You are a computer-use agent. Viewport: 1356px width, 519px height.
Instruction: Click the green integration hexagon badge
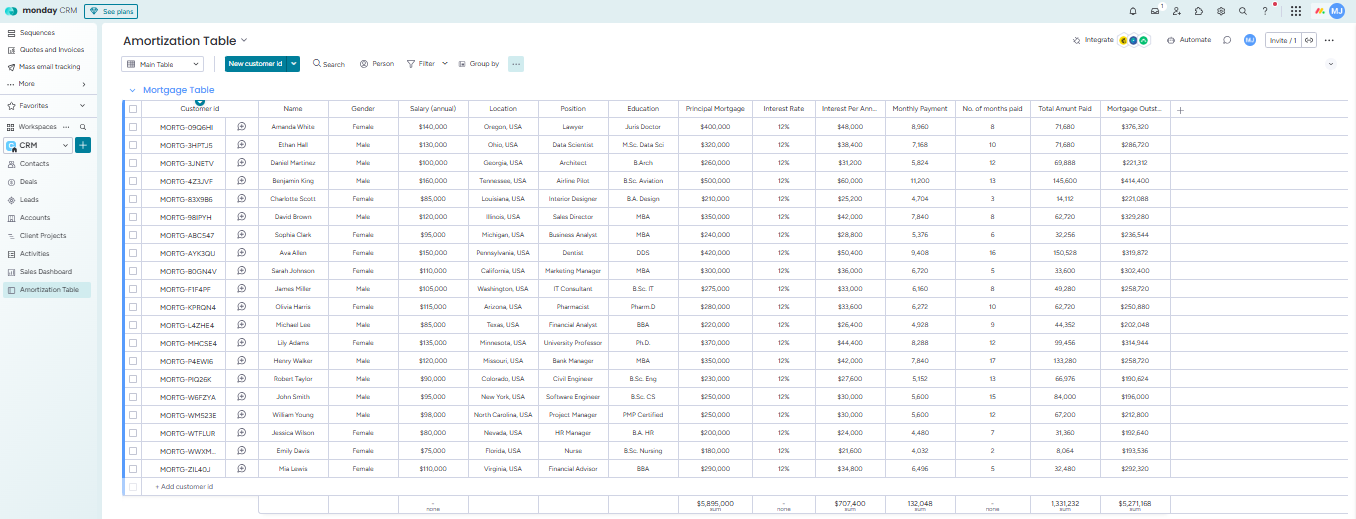coord(1143,40)
